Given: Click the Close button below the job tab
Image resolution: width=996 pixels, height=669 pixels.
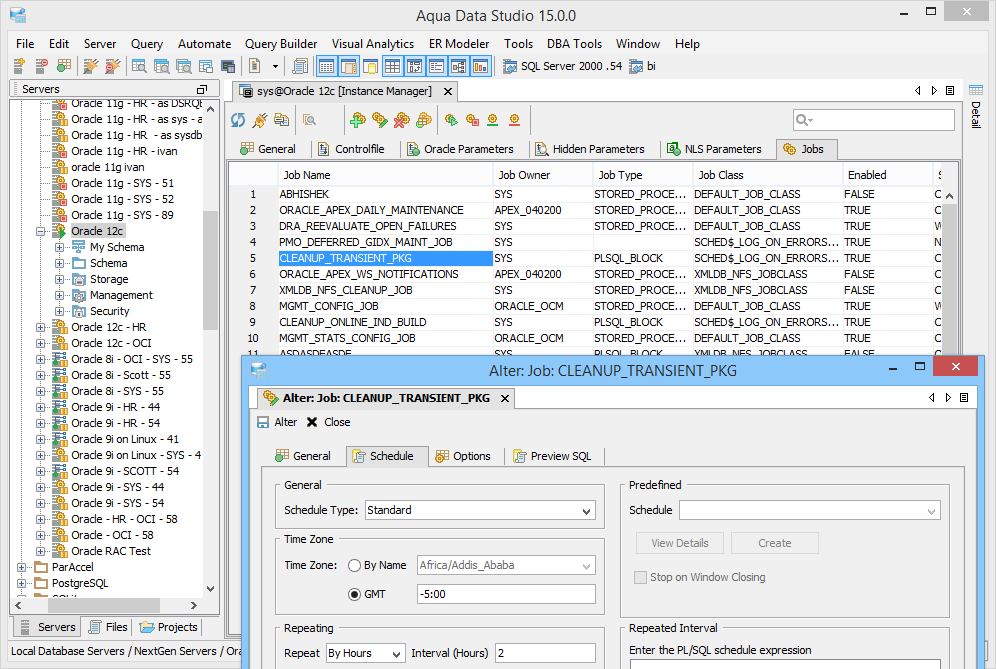Looking at the screenshot, I should (x=328, y=422).
